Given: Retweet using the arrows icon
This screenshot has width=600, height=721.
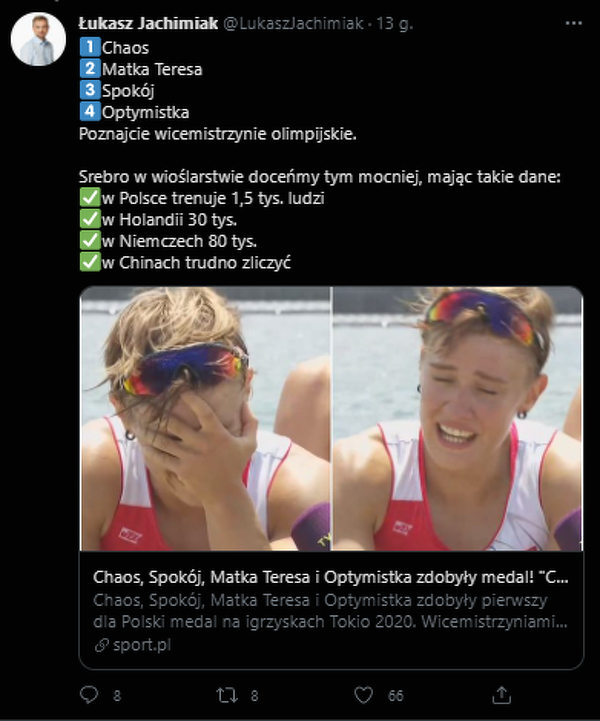Looking at the screenshot, I should pos(227,695).
